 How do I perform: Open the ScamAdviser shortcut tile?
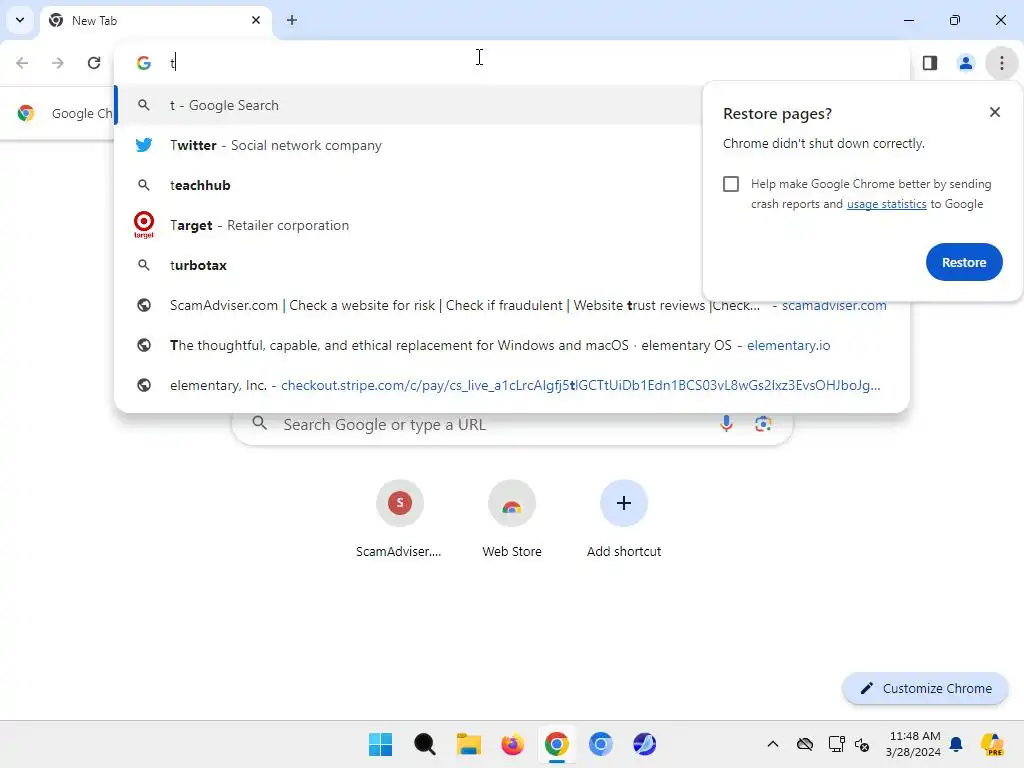(399, 519)
